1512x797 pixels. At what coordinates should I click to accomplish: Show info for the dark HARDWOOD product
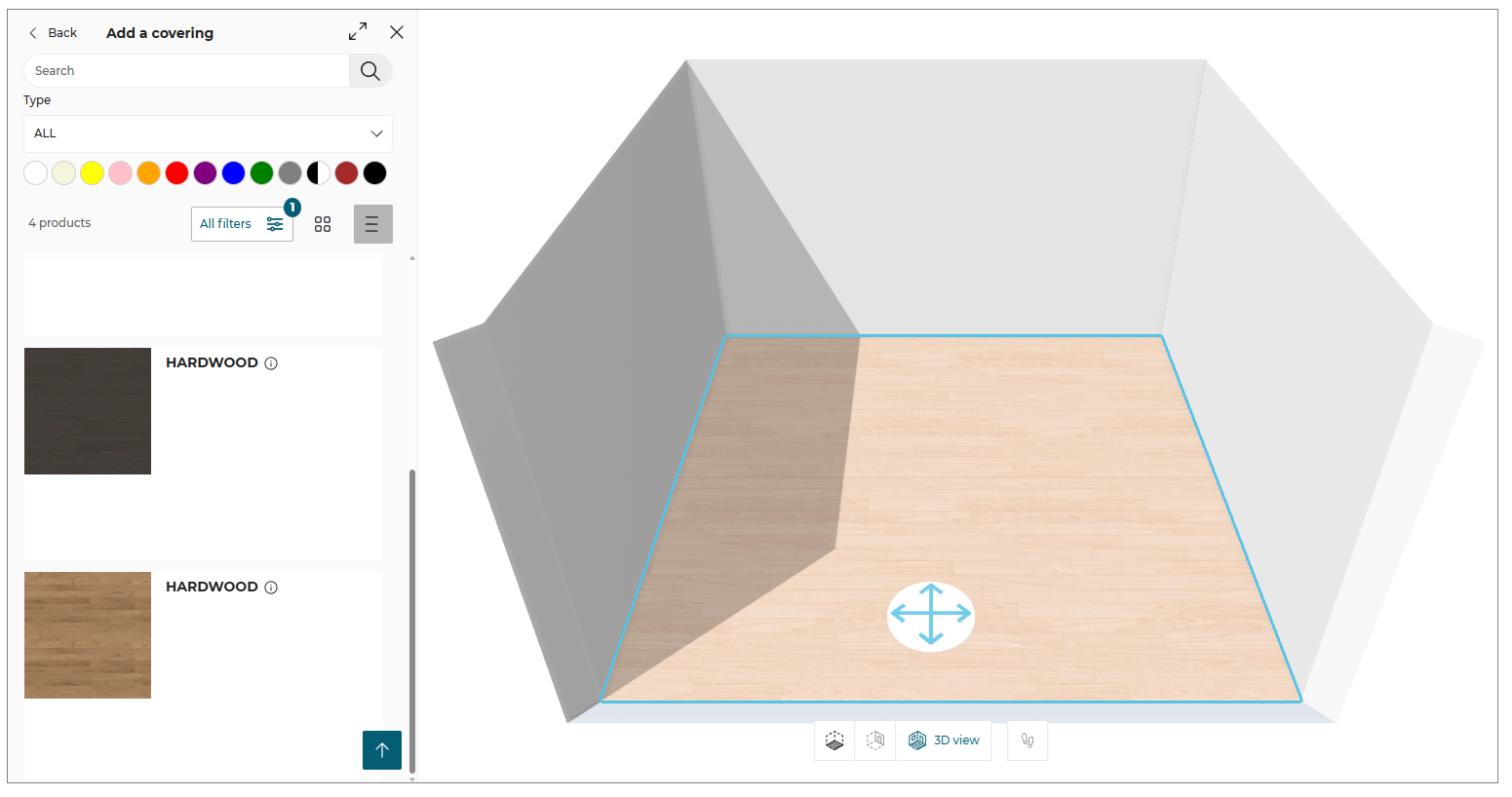coord(271,363)
